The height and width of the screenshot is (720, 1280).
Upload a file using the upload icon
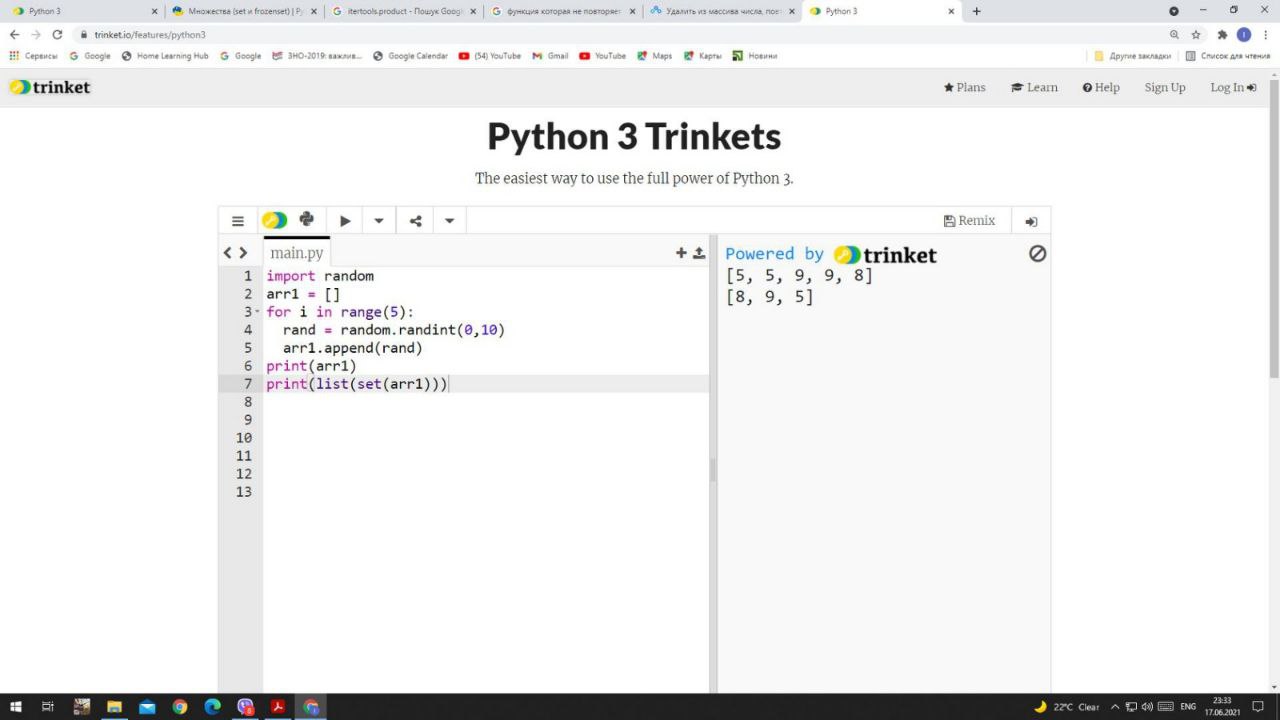tap(699, 253)
